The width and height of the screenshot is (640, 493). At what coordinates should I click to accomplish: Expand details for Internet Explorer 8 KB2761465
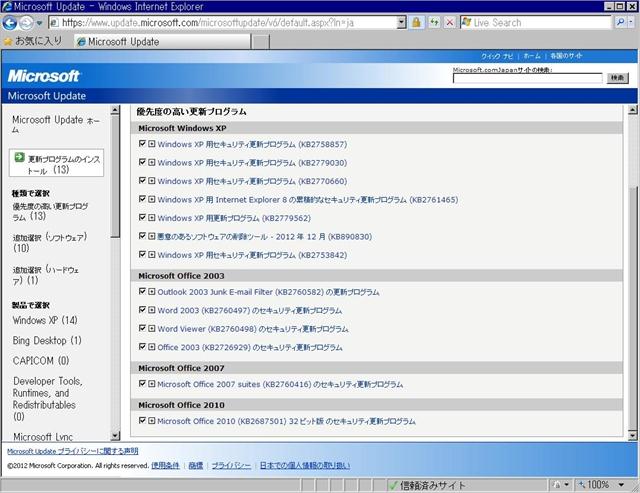click(151, 199)
